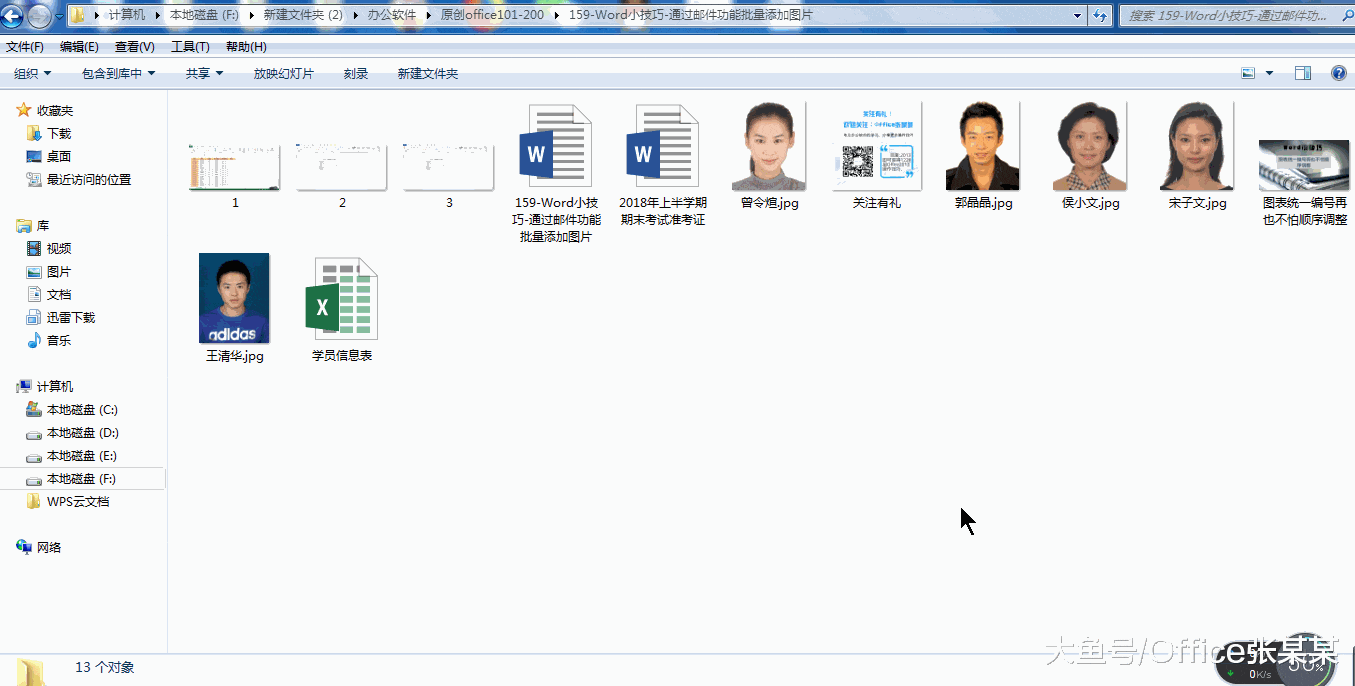The image size is (1355, 686).
Task: Expand the address bar history dropdown
Action: click(1077, 16)
